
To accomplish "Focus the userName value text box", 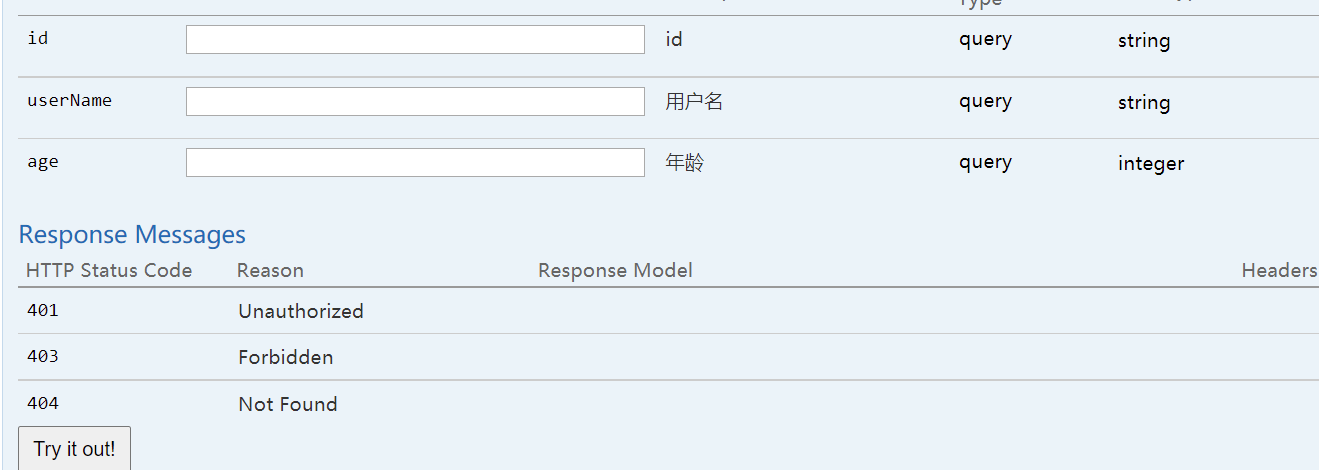I will click(x=415, y=102).
